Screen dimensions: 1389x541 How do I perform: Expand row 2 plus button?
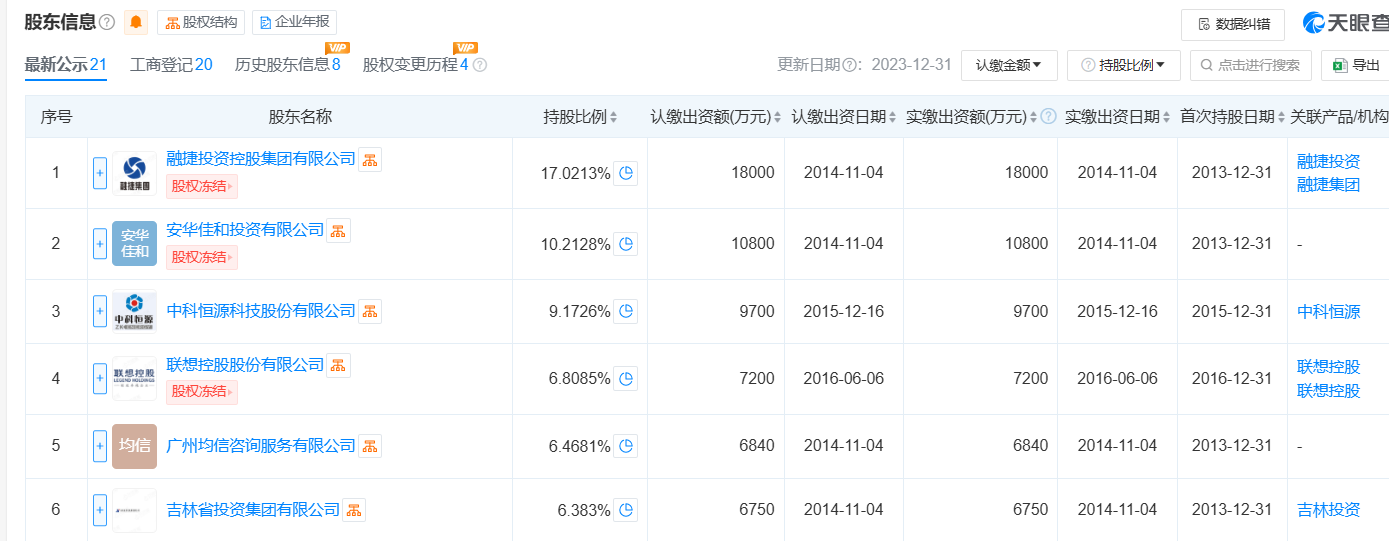[100, 243]
